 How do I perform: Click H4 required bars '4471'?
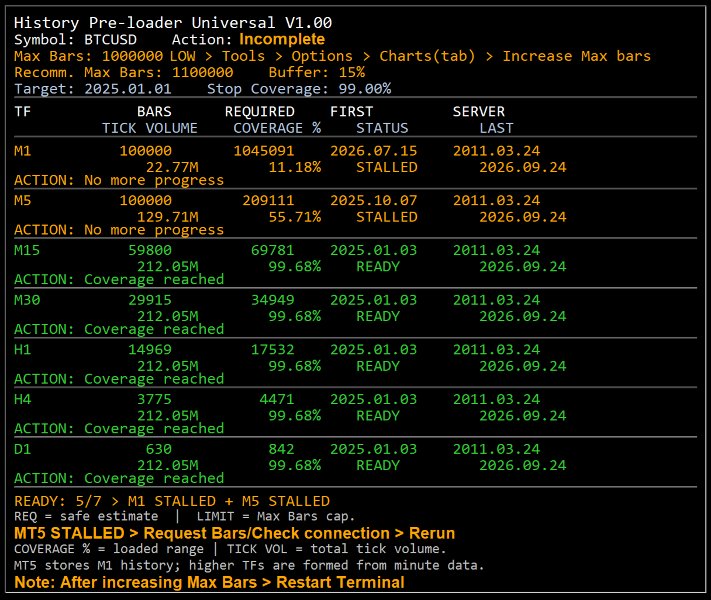(x=277, y=400)
